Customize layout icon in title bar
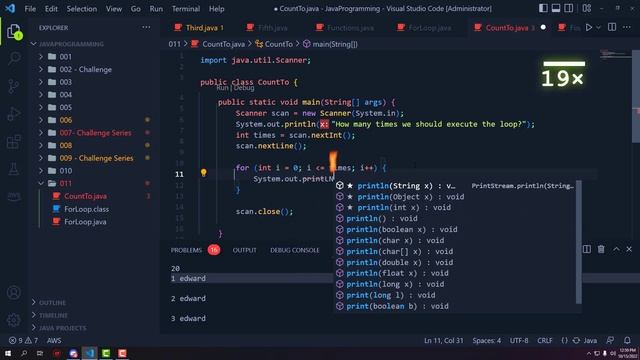This screenshot has height=360, width=640. click(587, 8)
